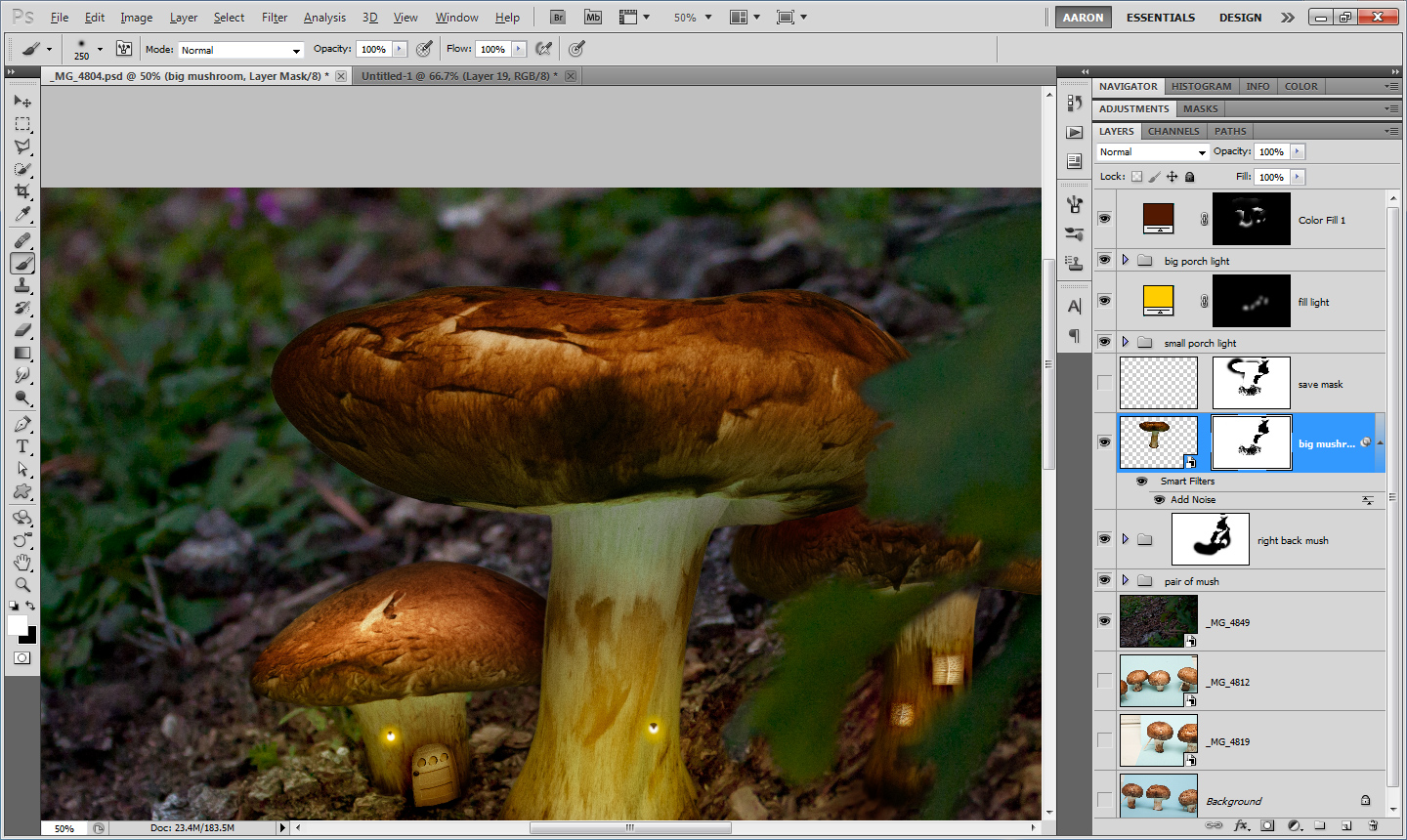
Task: Select the Zoom tool in toolbar
Action: 22,585
